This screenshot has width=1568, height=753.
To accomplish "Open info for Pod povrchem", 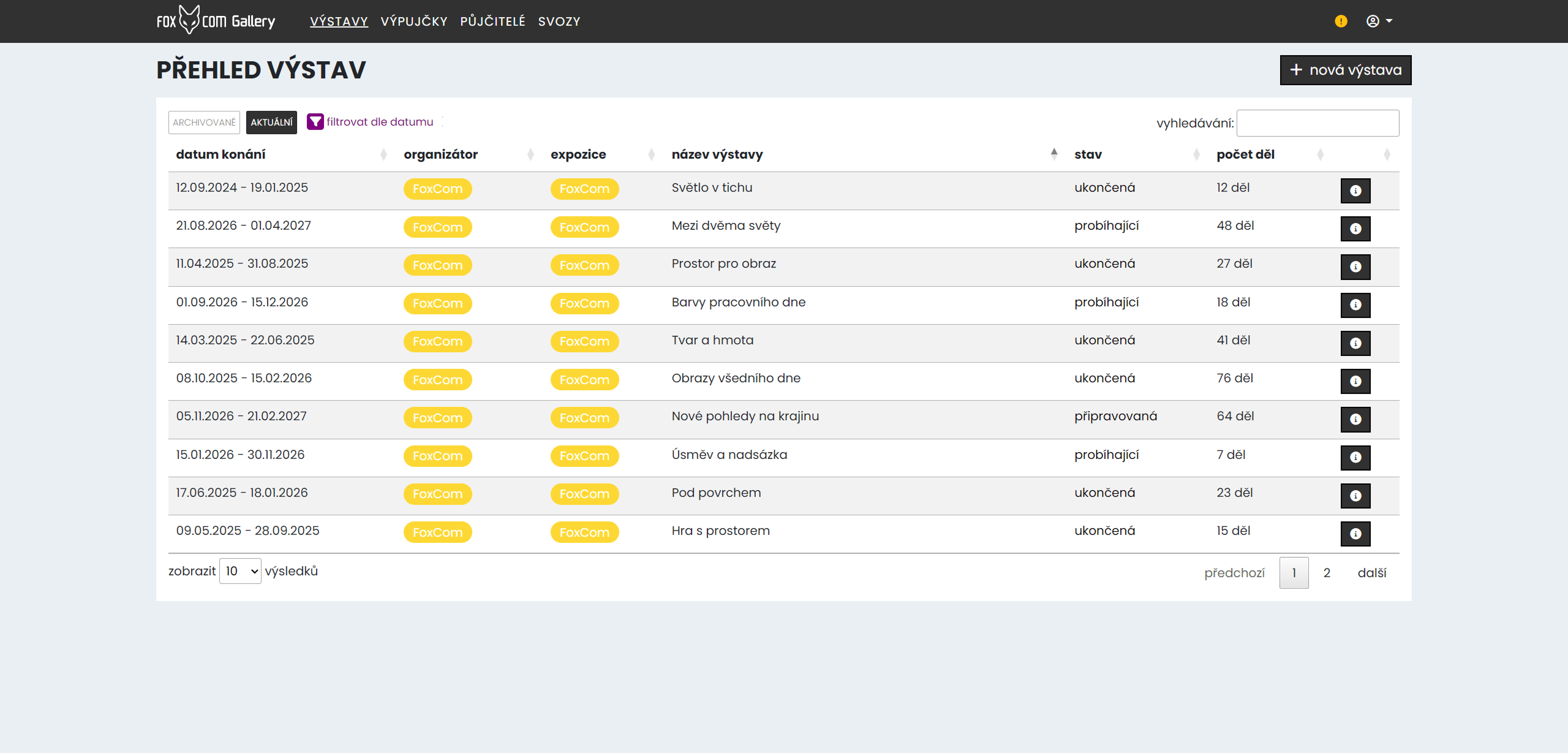I will pos(1355,496).
